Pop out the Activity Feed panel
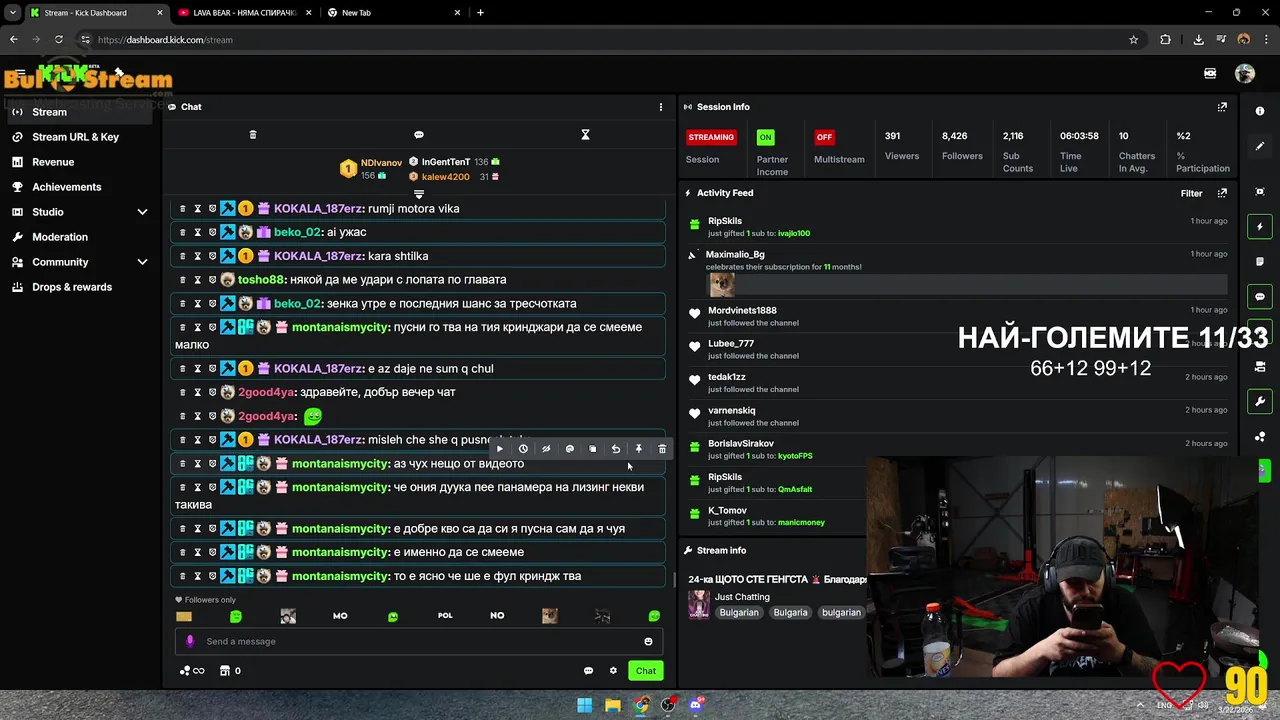 tap(1222, 193)
